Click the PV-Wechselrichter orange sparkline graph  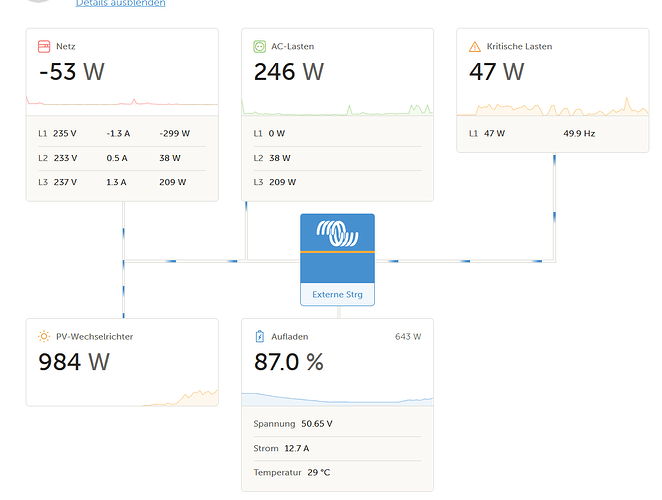tap(180, 398)
